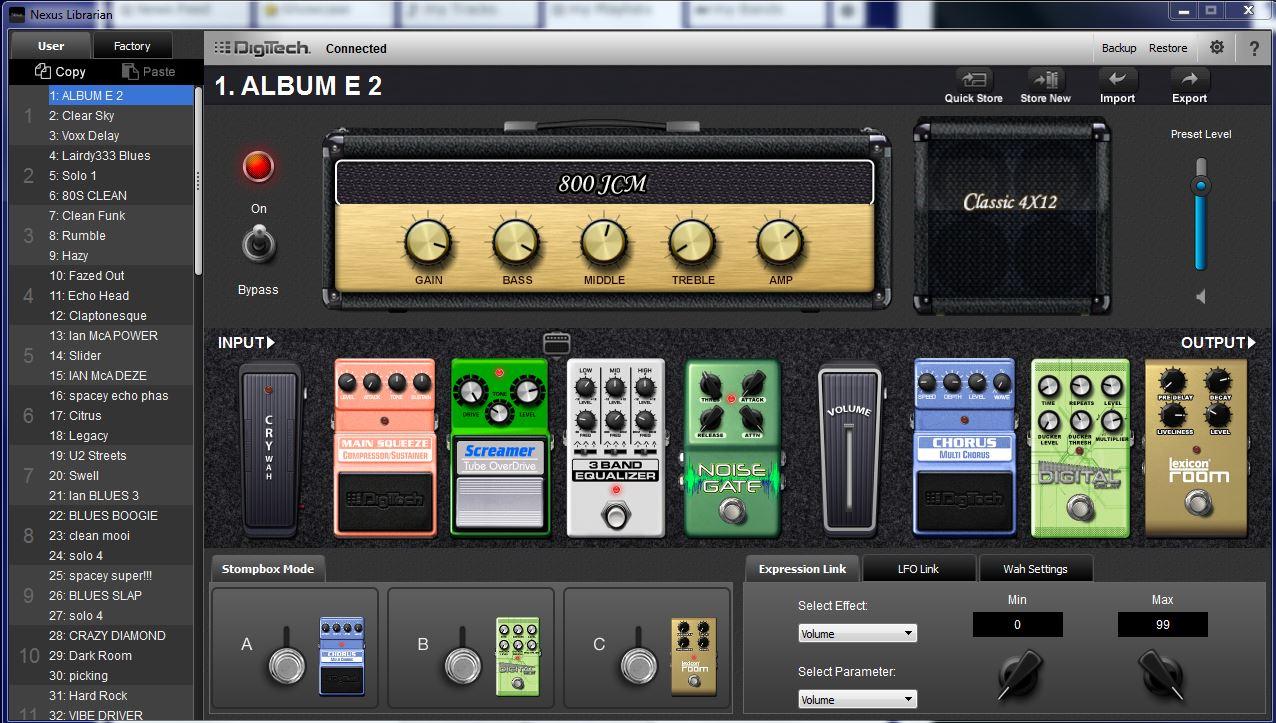Open the settings gear icon

click(1217, 48)
